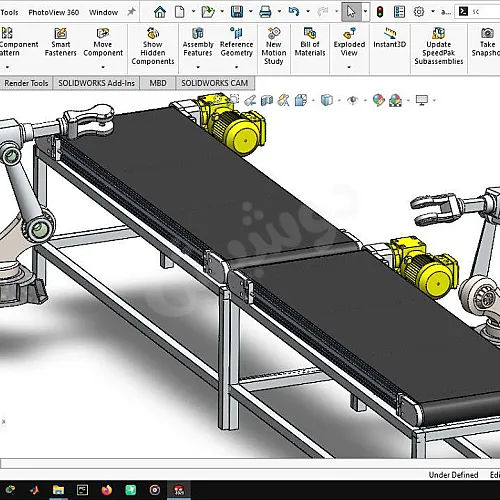Show Hidden Components
Screen dimensions: 500x500
point(153,46)
